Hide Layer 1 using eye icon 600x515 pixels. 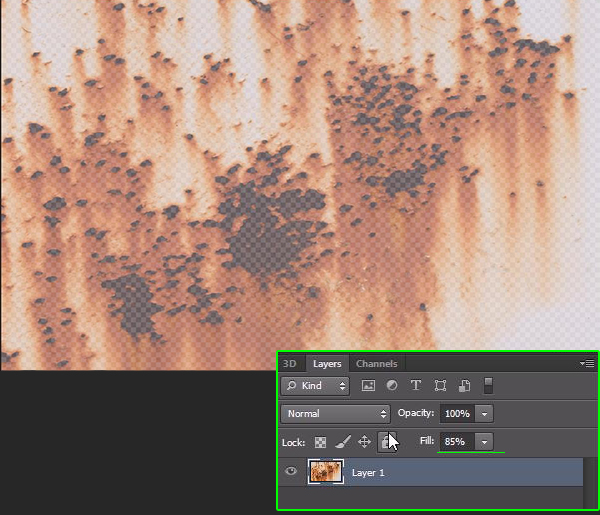coord(292,472)
